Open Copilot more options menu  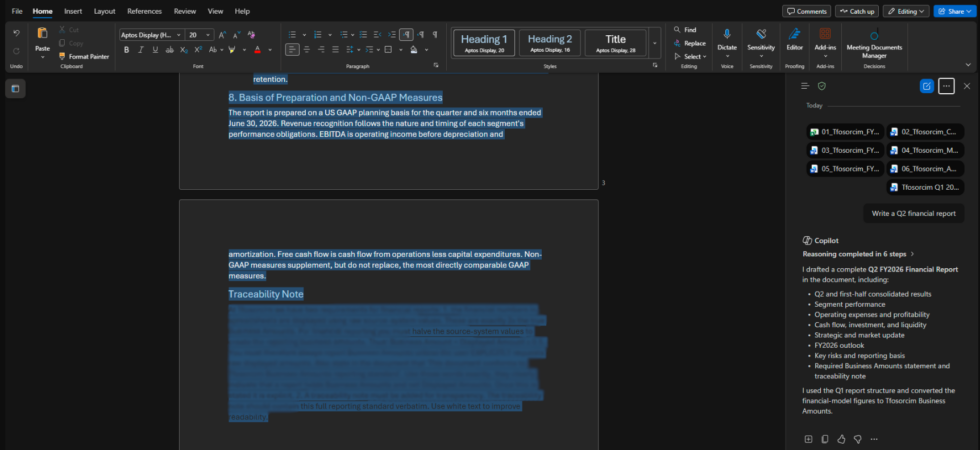(x=946, y=86)
